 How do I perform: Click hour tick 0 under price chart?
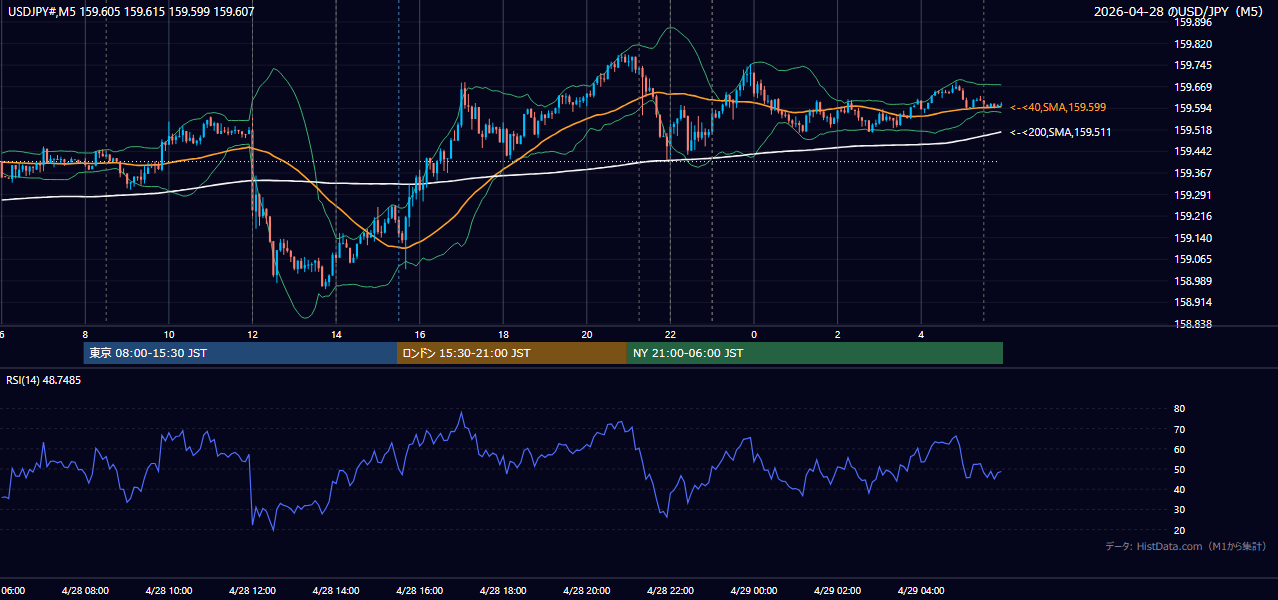point(754,335)
